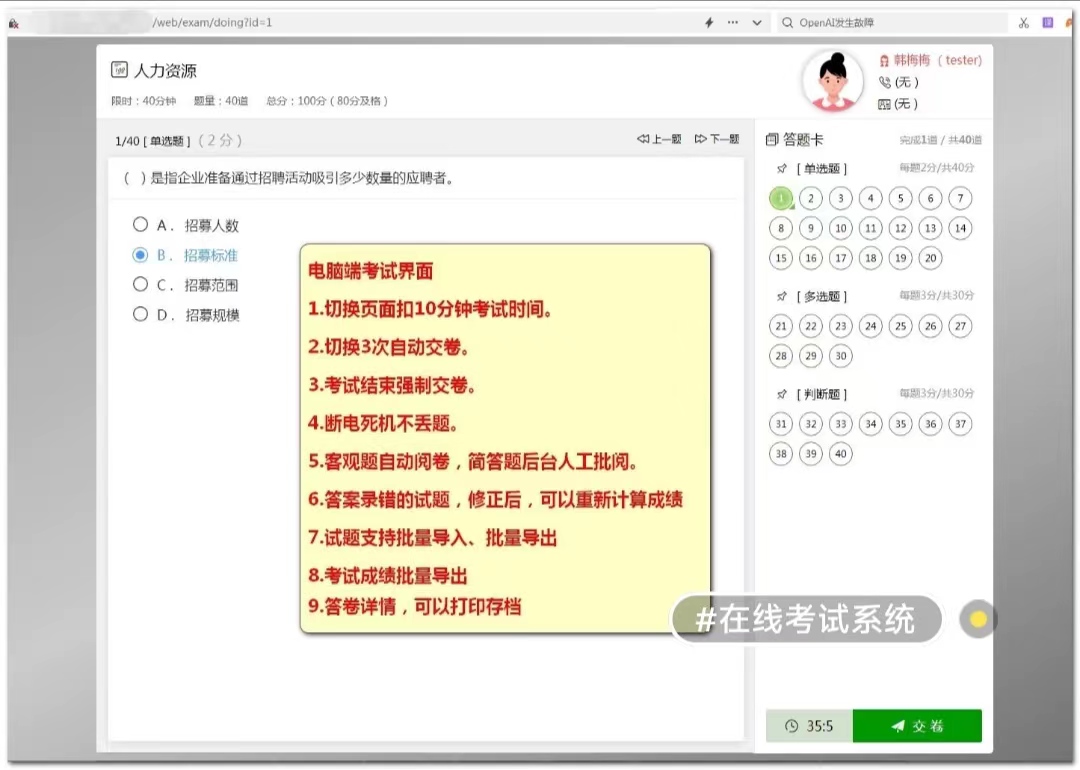Viewport: 1080px width, 770px height.
Task: Click the exam paper icon beside 人力资源
Action: 119,70
